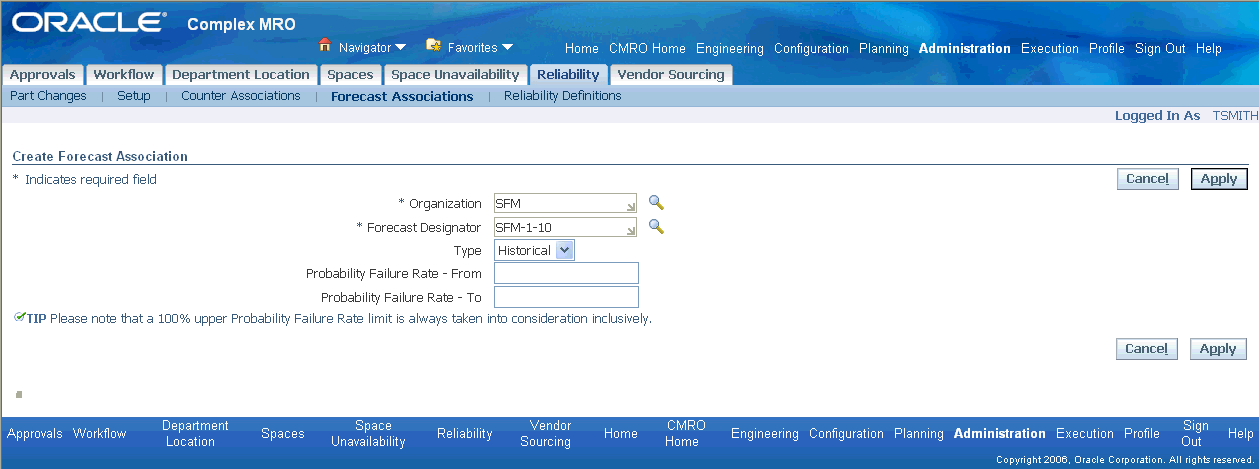This screenshot has width=1259, height=469.
Task: Open Configuration in top navigation
Action: [x=811, y=48]
